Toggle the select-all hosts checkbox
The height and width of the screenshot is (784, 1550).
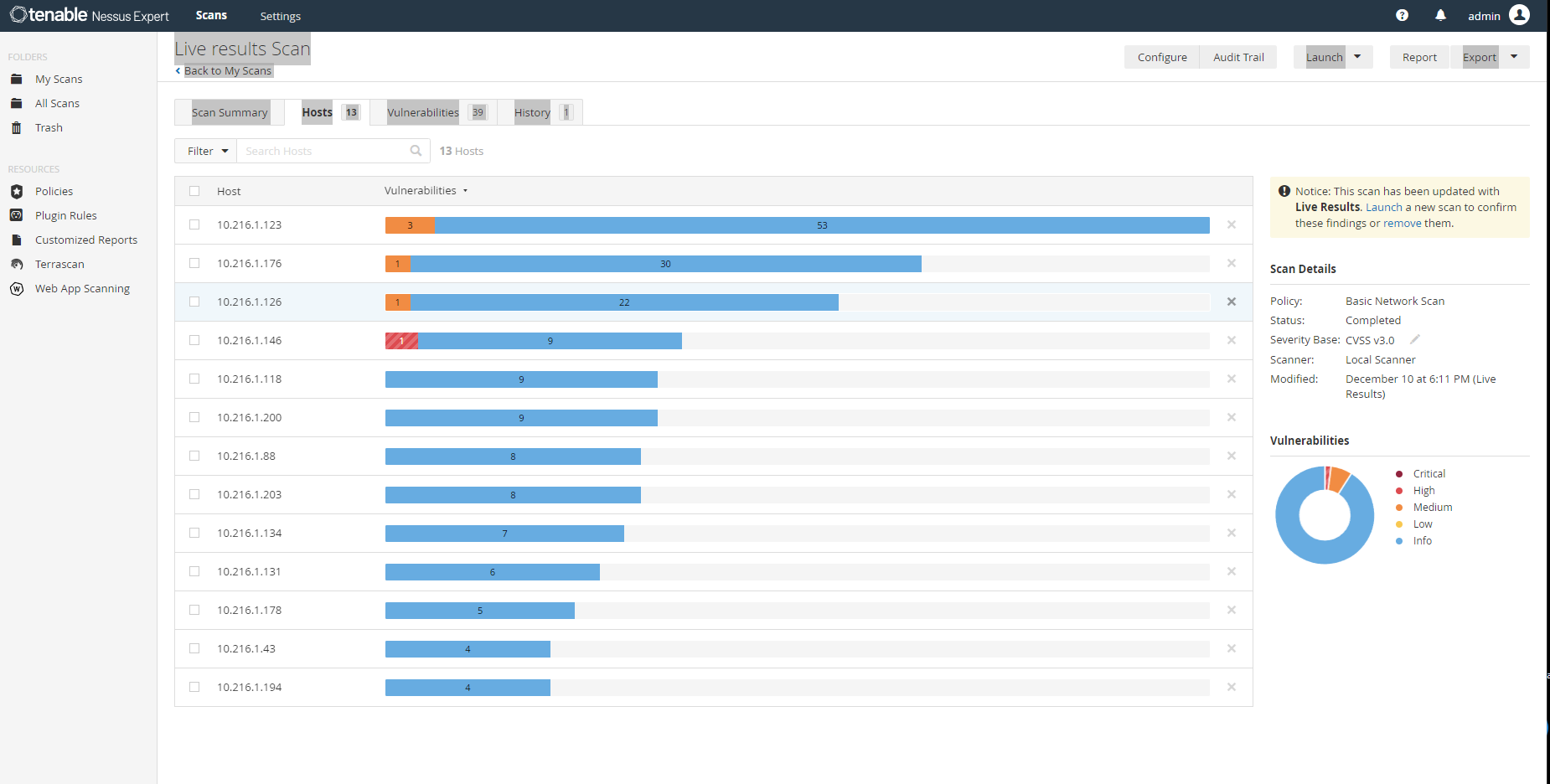click(194, 191)
